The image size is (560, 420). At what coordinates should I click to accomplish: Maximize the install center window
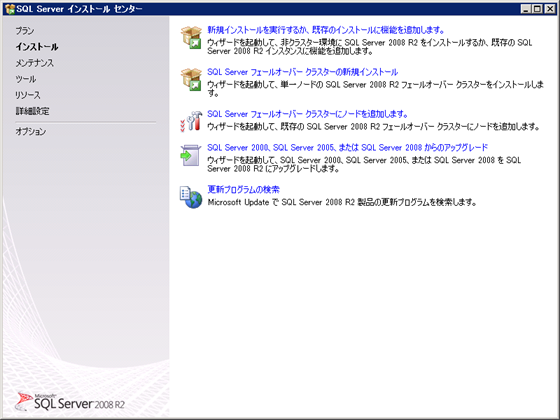537,9
